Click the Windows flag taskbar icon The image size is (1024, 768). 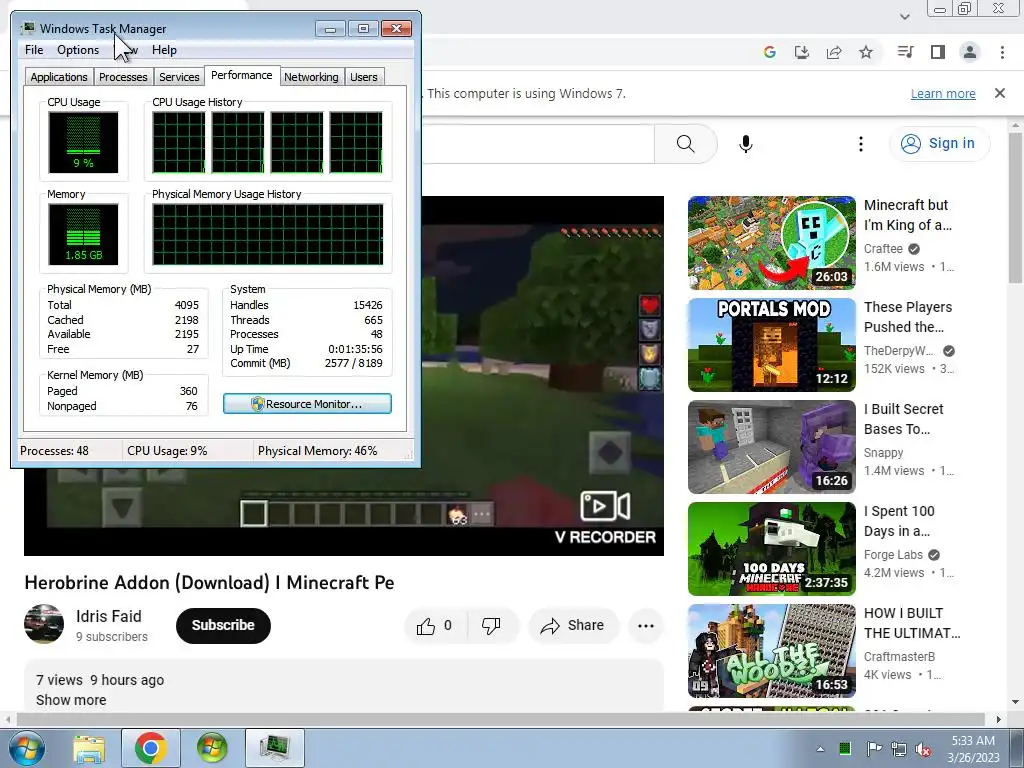click(212, 748)
